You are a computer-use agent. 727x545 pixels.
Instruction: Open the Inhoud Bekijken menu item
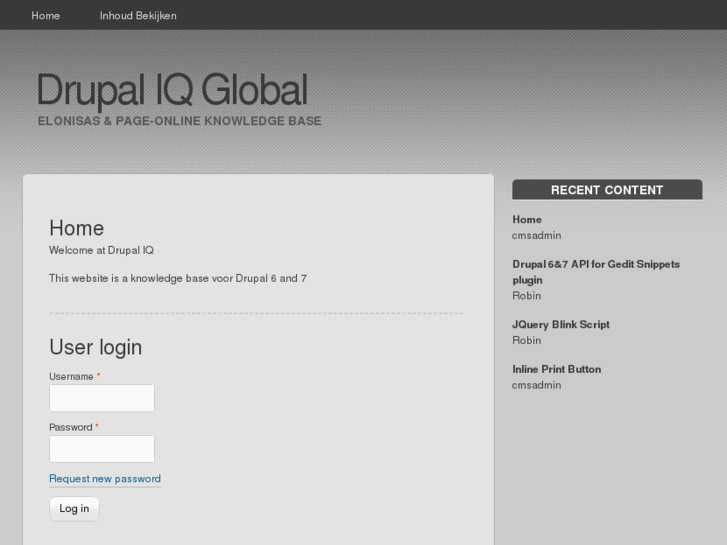138,15
